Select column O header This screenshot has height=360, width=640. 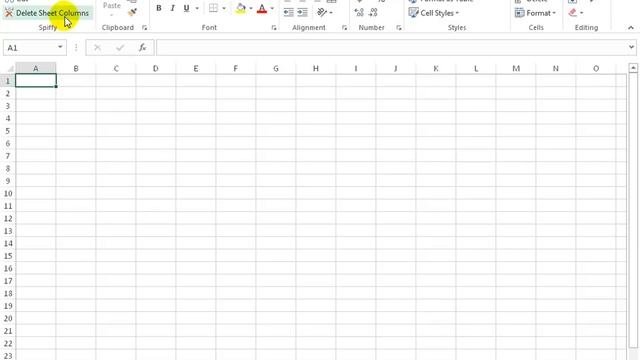[596, 69]
